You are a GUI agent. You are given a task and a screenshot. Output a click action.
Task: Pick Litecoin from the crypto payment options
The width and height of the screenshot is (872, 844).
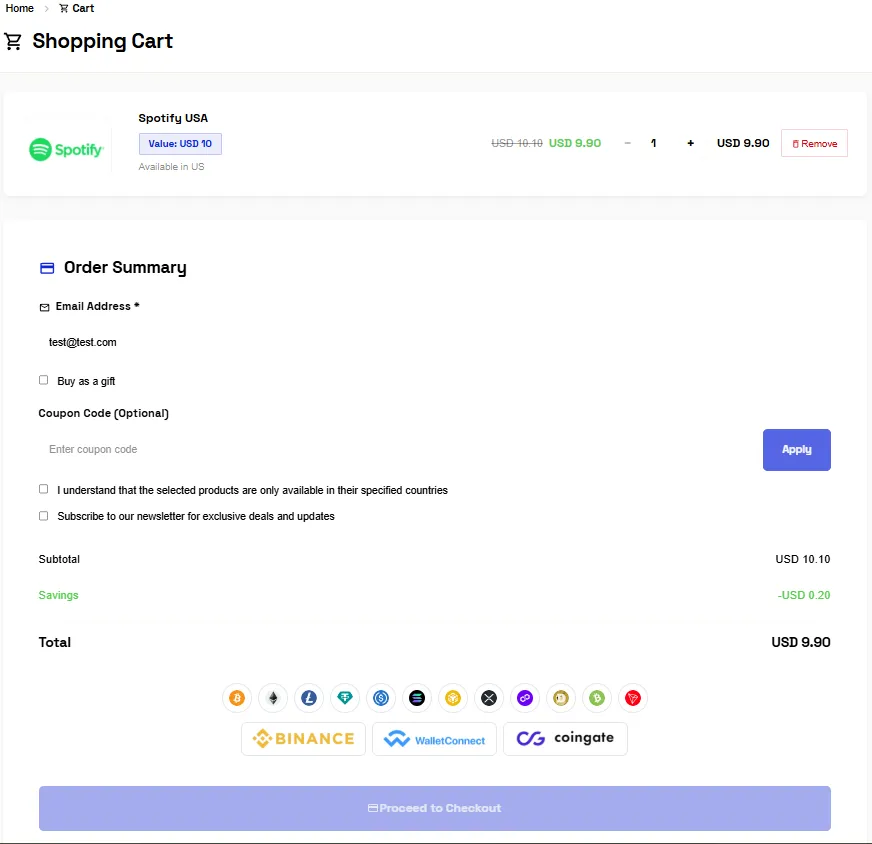point(309,698)
